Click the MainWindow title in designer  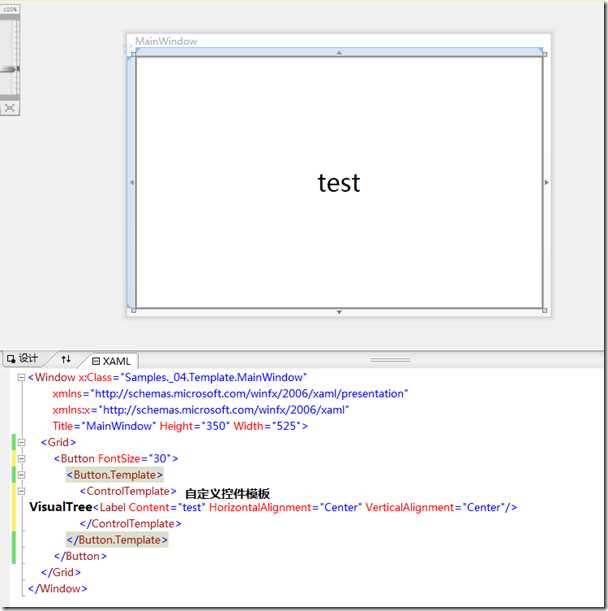(x=166, y=41)
